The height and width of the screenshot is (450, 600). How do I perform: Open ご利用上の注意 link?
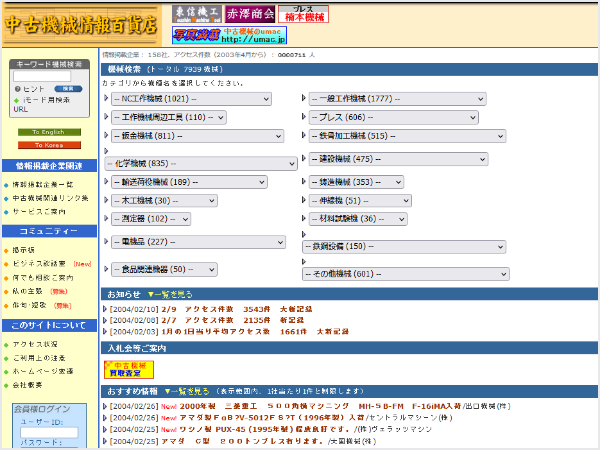point(39,358)
